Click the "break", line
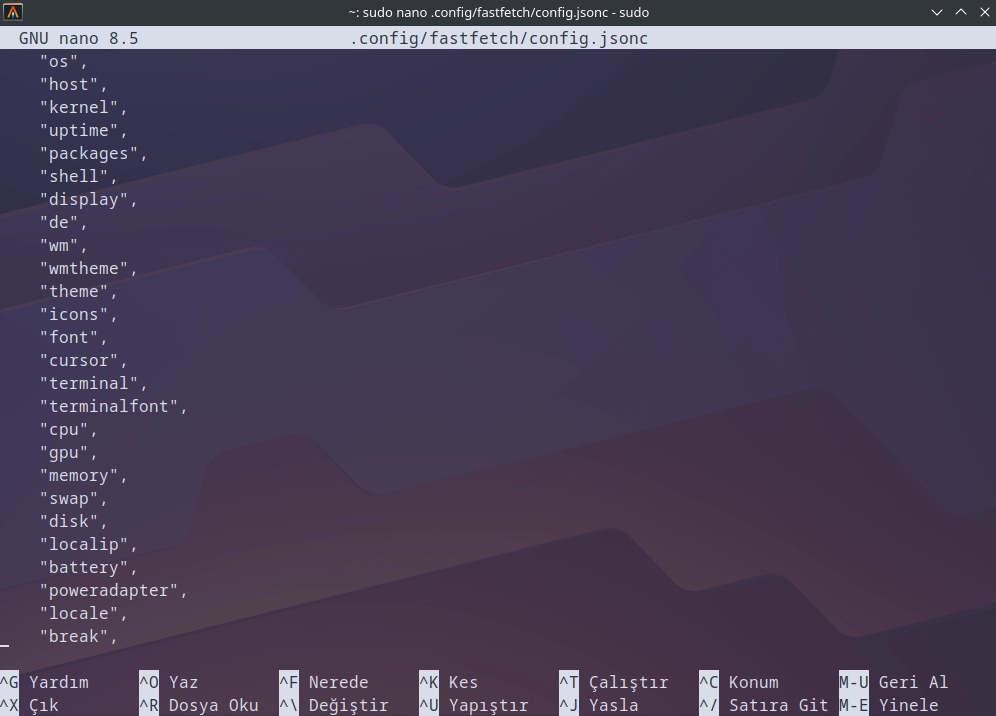This screenshot has width=996, height=716. pos(79,637)
